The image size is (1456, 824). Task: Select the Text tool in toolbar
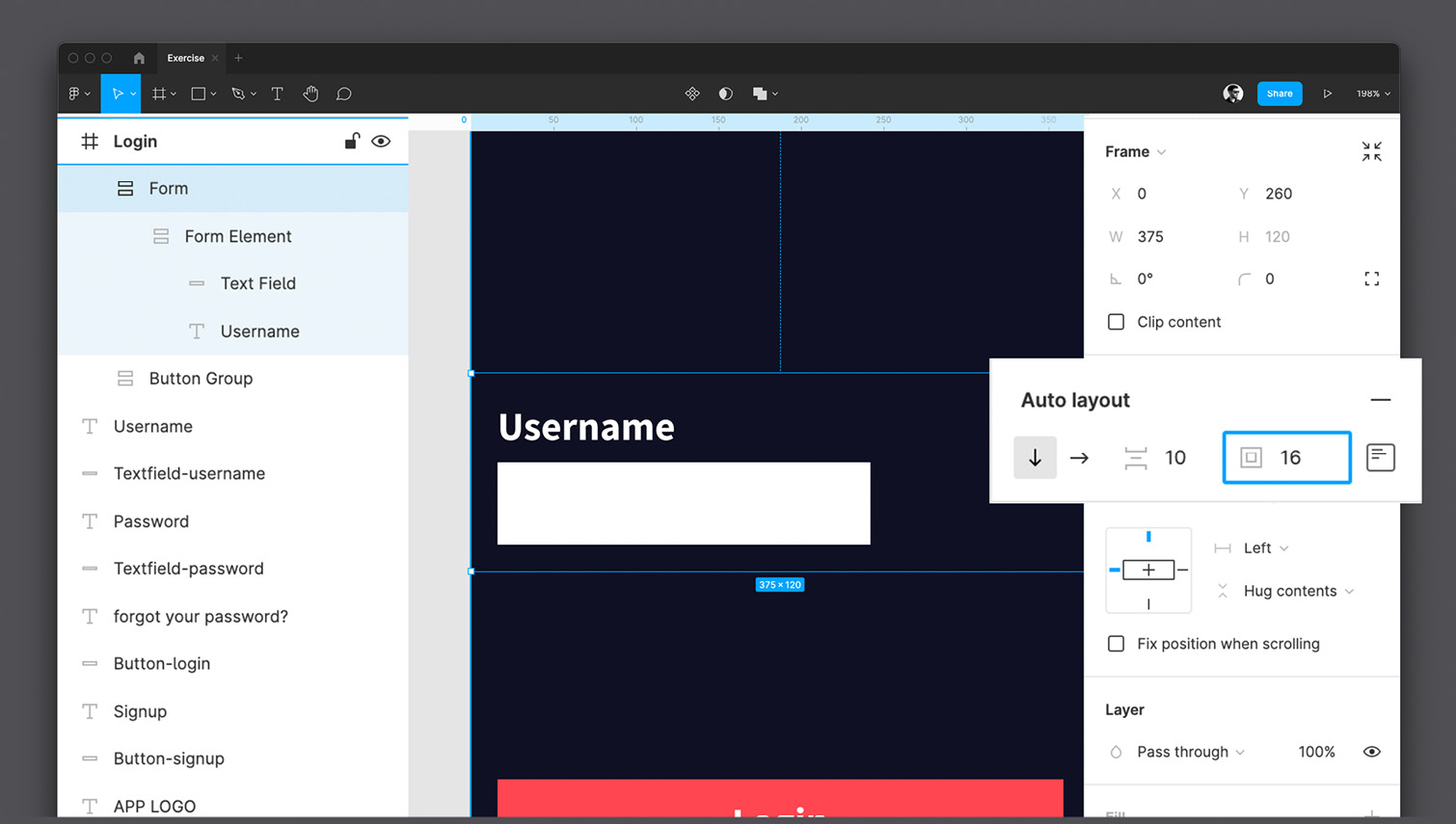277,93
